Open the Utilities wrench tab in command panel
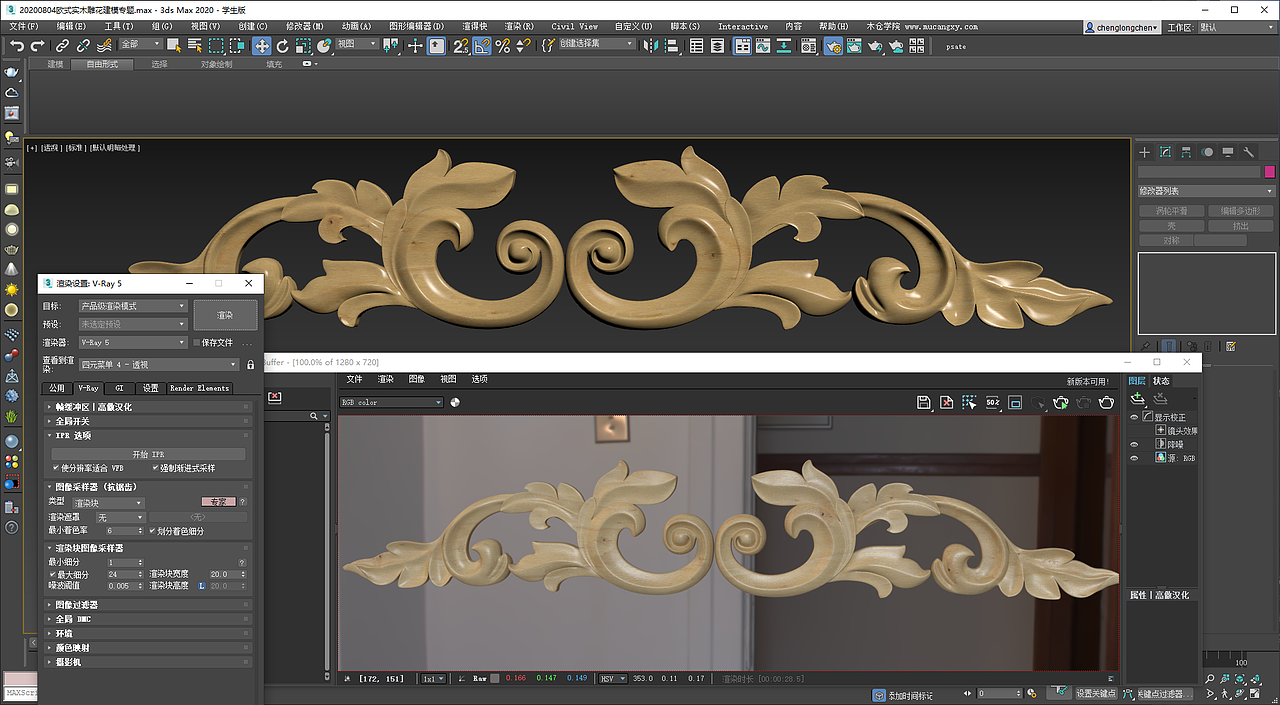 tap(1249, 152)
